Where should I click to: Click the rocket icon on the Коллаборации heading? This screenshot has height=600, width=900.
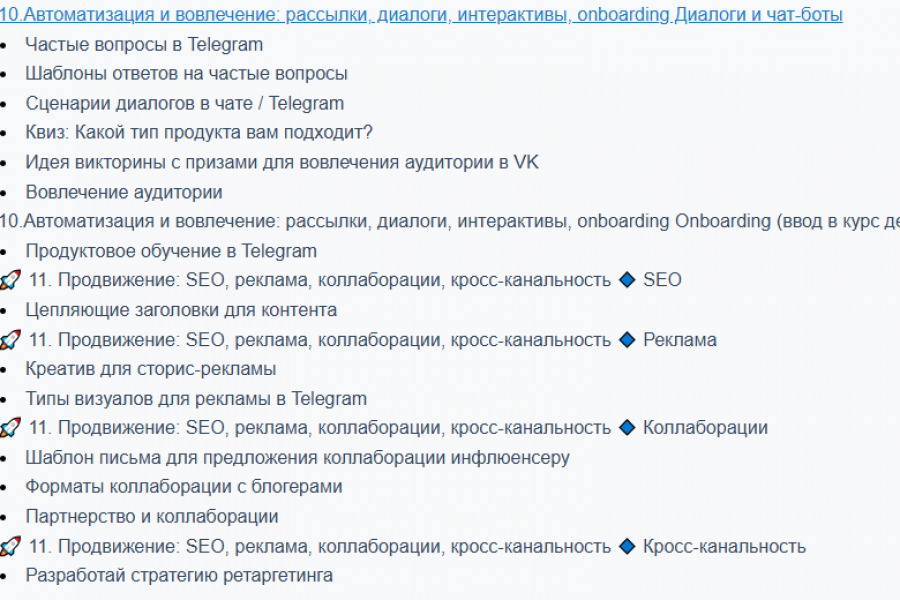click(x=10, y=428)
